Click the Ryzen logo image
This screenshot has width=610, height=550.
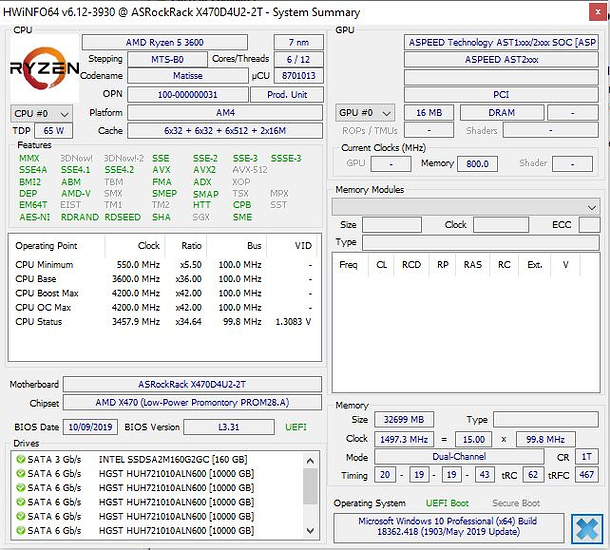44,68
